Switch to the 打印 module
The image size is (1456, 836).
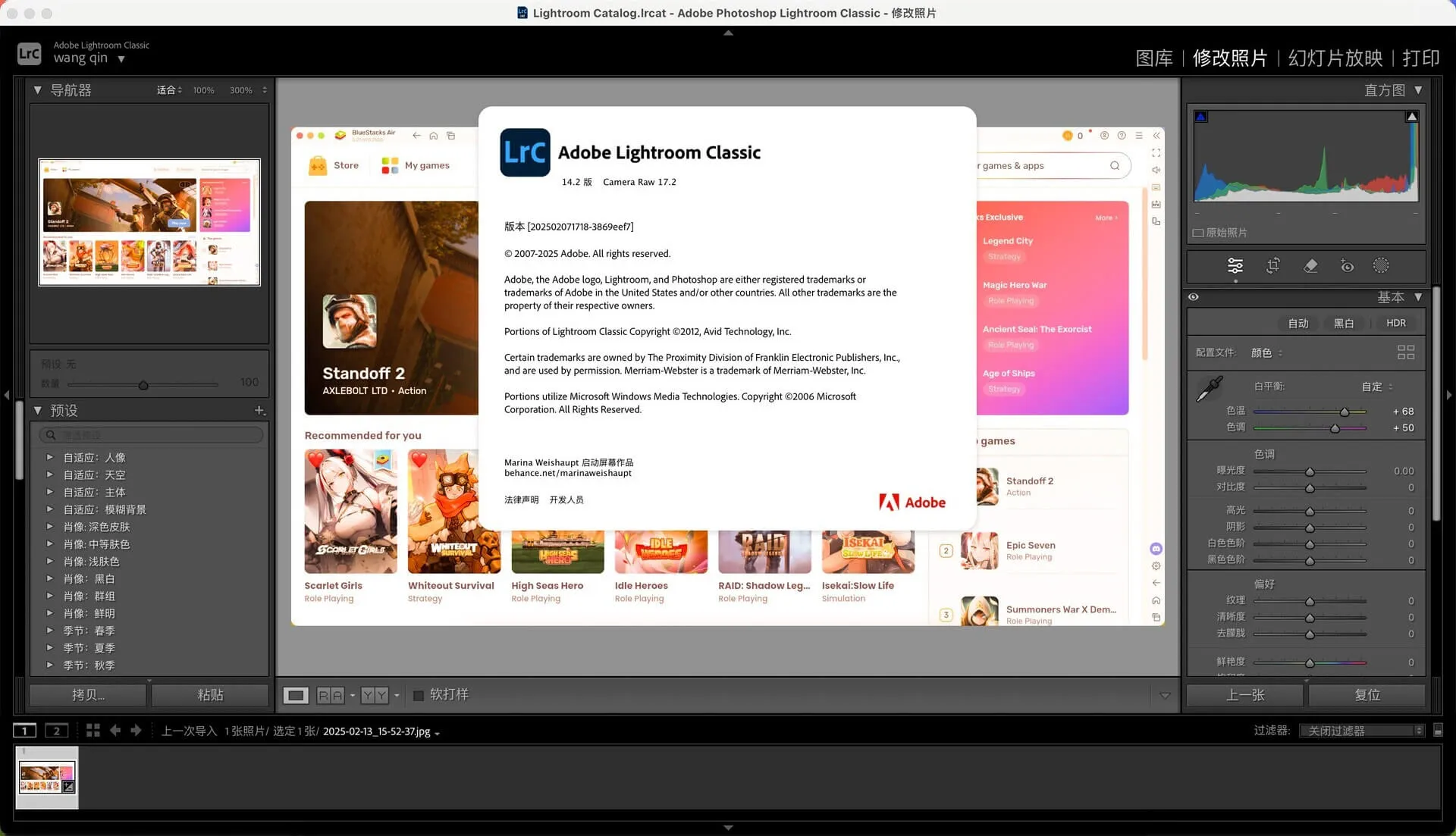point(1421,58)
